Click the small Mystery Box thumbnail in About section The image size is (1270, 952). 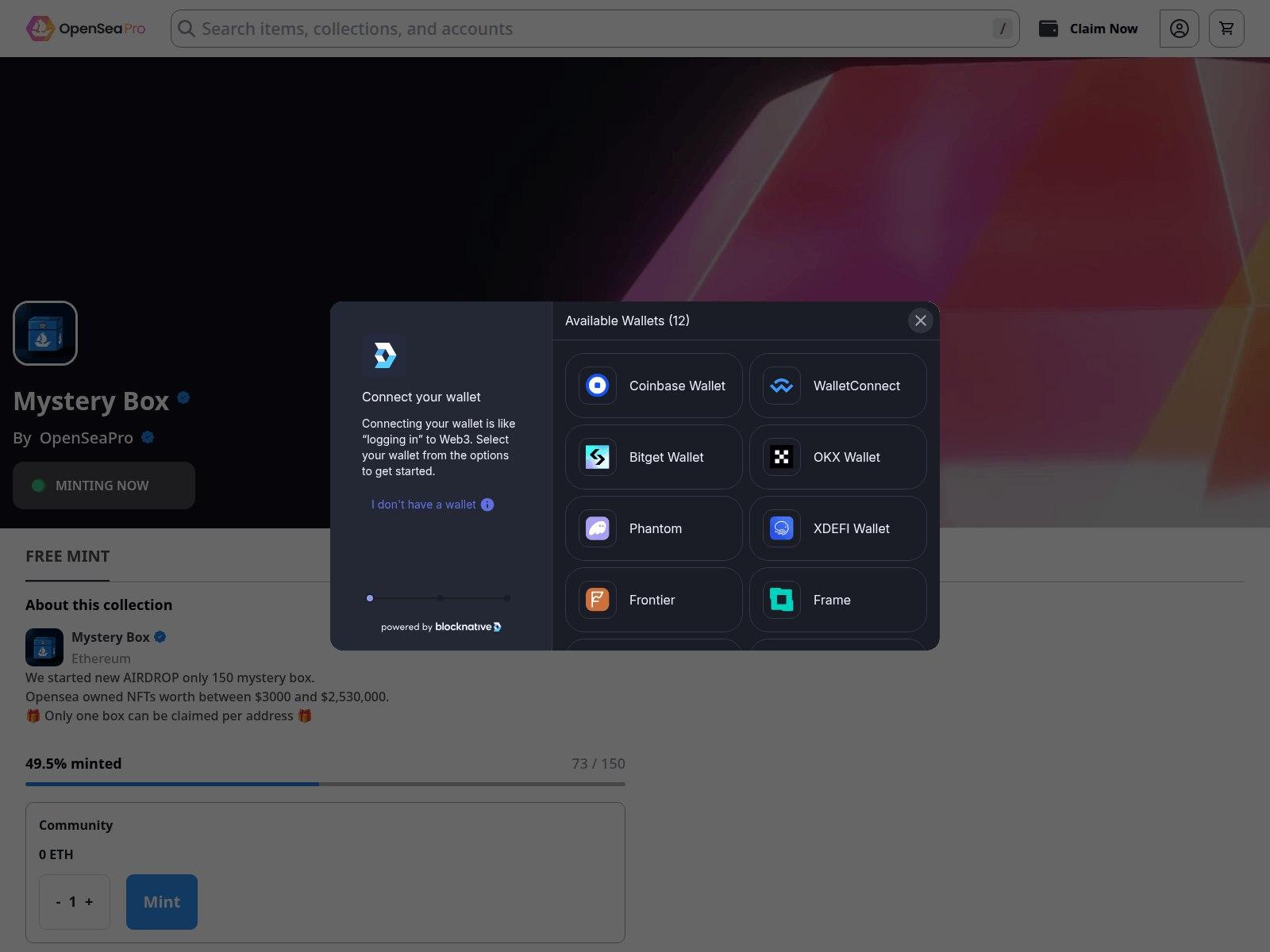pyautogui.click(x=44, y=647)
